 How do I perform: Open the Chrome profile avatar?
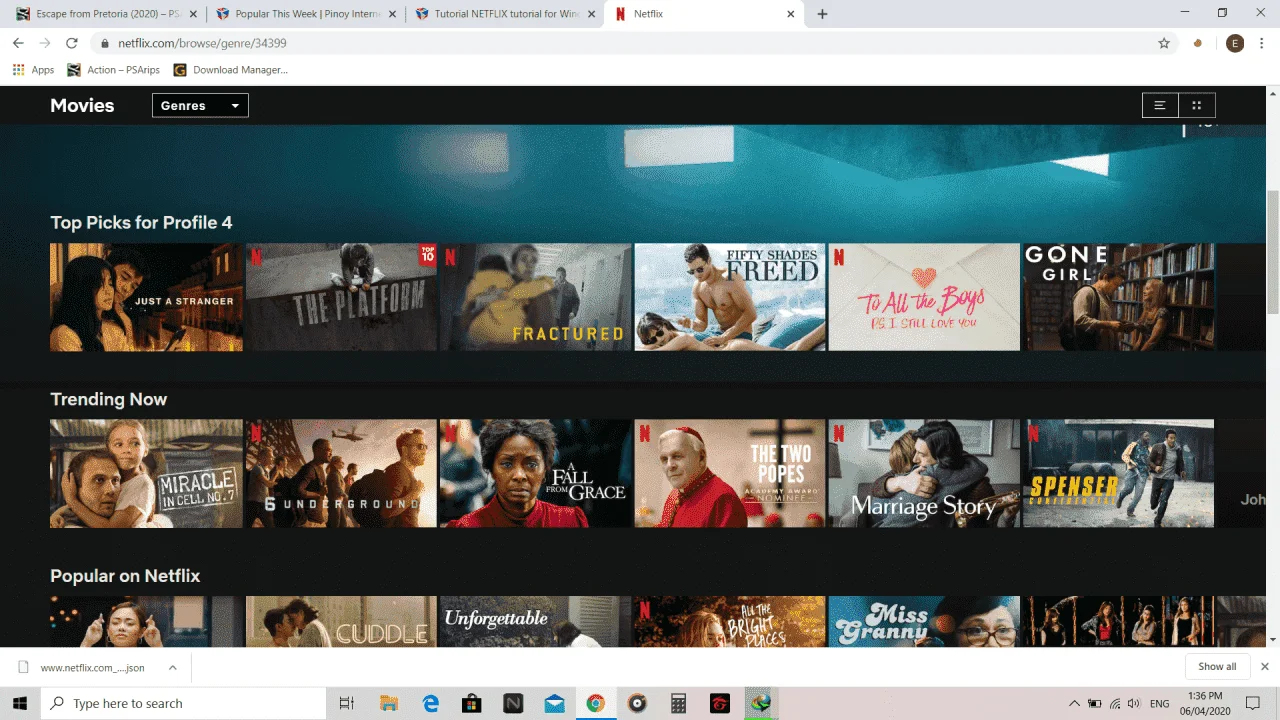pyautogui.click(x=1235, y=43)
